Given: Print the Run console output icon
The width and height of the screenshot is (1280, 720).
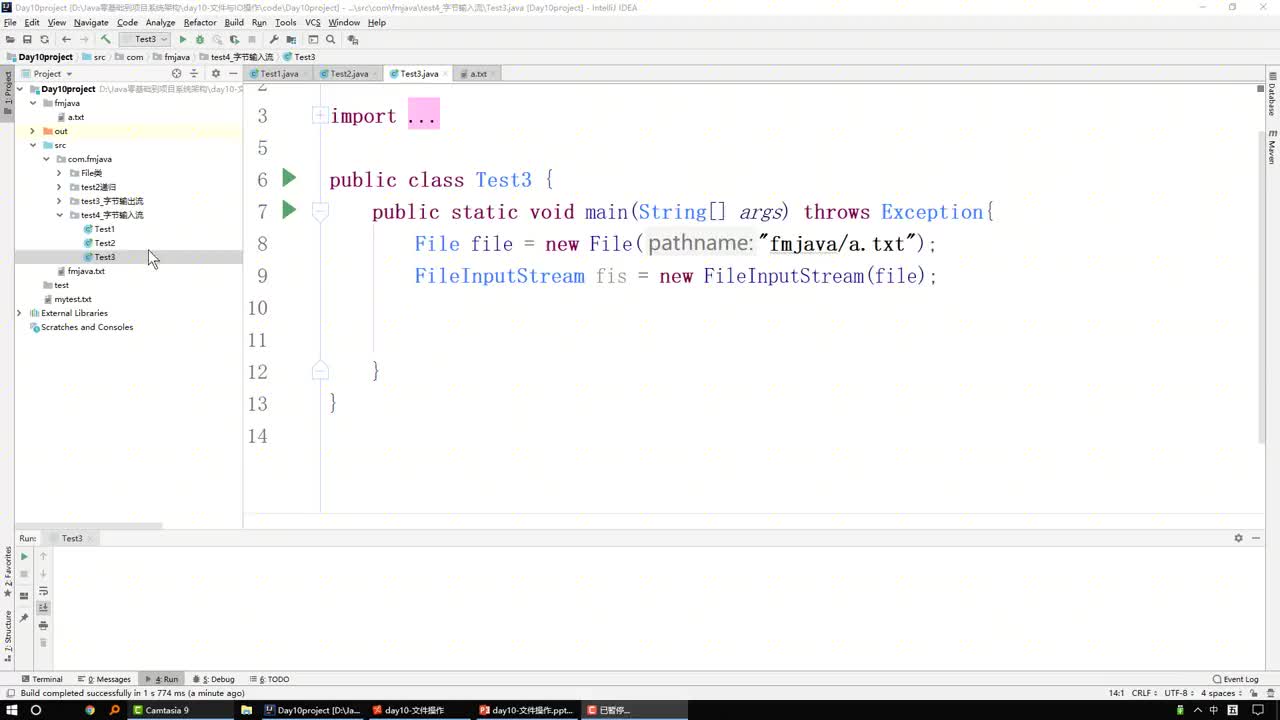Looking at the screenshot, I should [x=43, y=625].
